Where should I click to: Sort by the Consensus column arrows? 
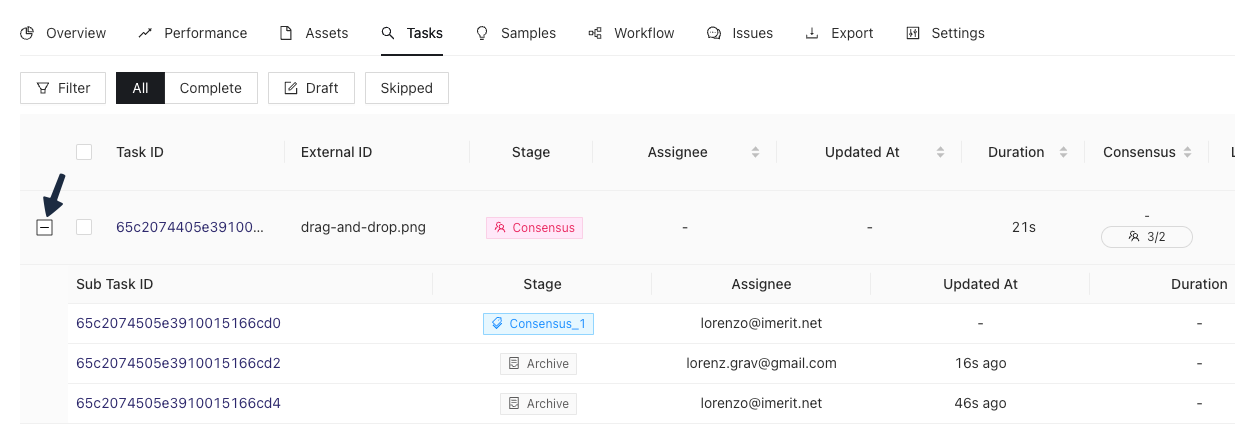[x=1187, y=153]
